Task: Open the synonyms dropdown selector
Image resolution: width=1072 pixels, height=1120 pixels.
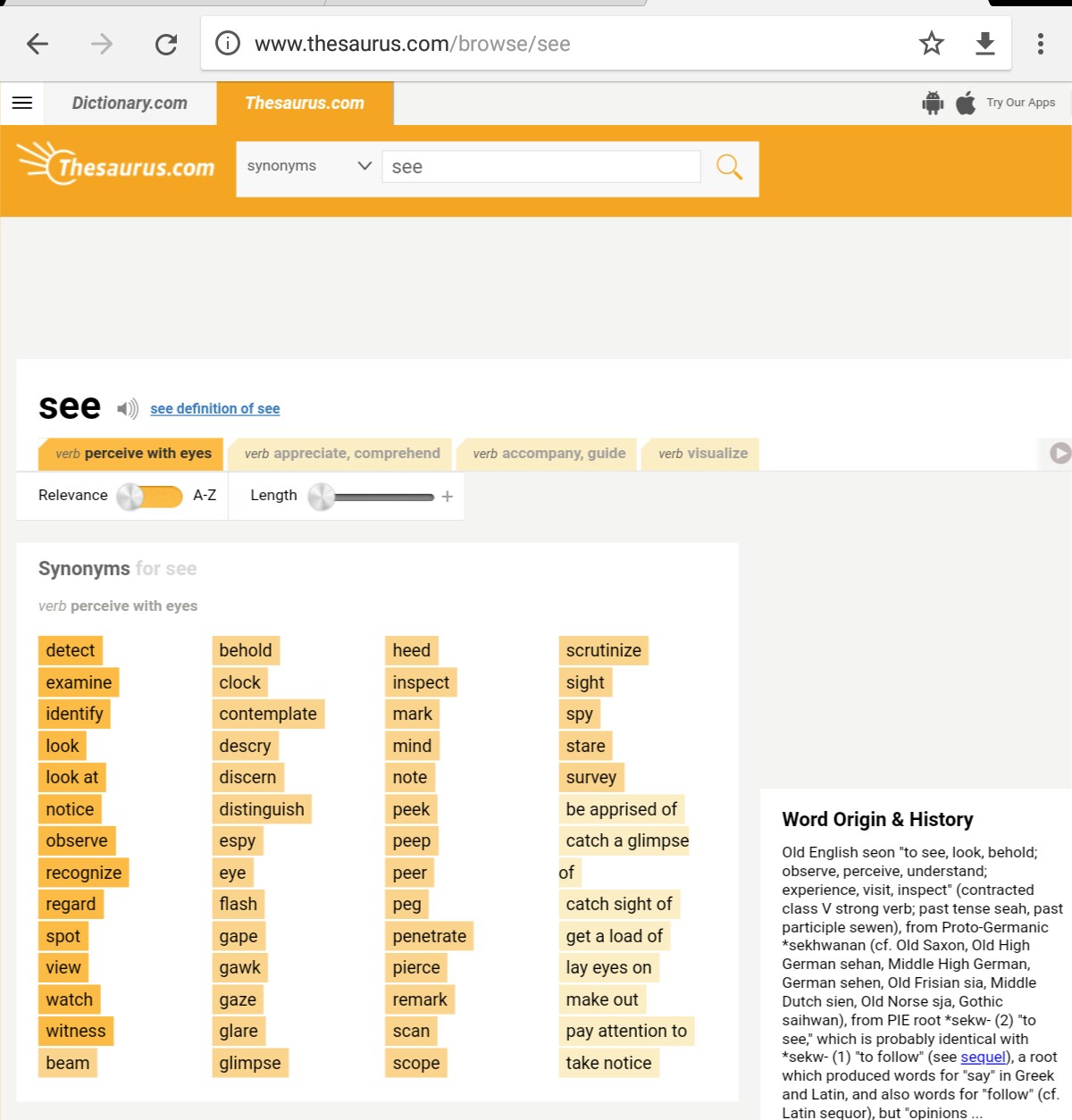Action: (307, 166)
